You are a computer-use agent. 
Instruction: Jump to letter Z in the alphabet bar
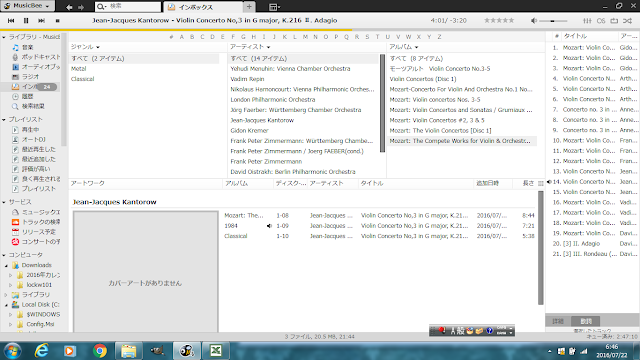[x=439, y=37]
